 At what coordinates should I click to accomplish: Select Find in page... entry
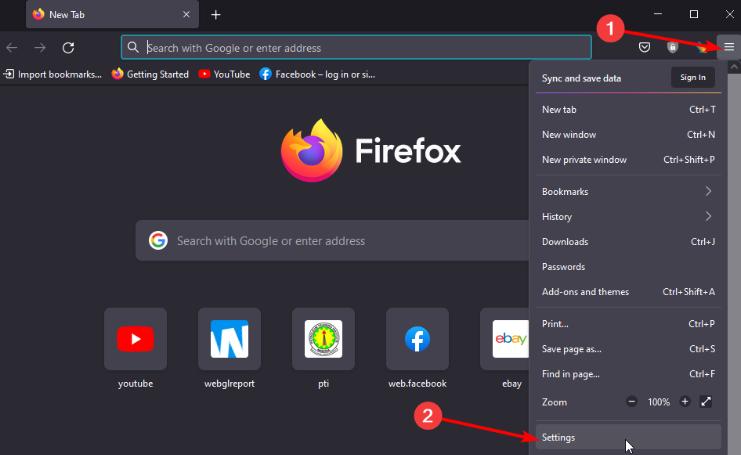628,374
